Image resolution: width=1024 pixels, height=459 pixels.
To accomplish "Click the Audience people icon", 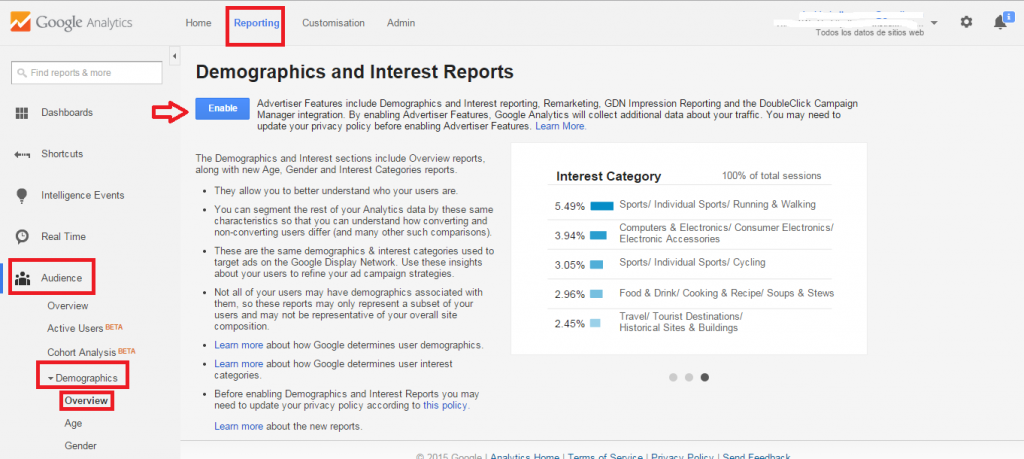I will 22,278.
